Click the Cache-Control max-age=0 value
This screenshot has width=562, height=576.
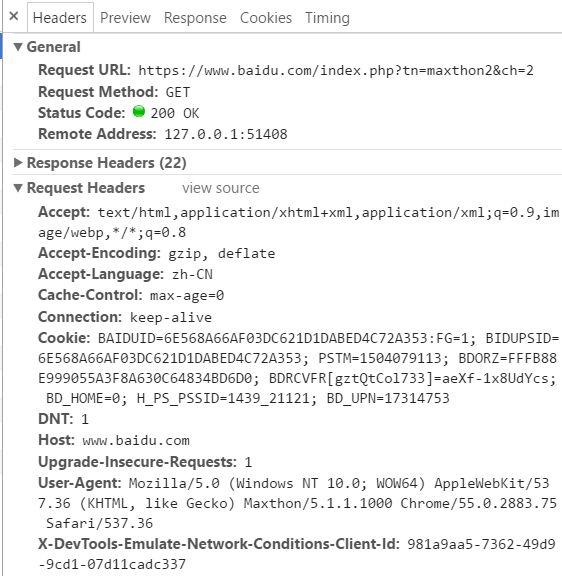click(x=187, y=295)
